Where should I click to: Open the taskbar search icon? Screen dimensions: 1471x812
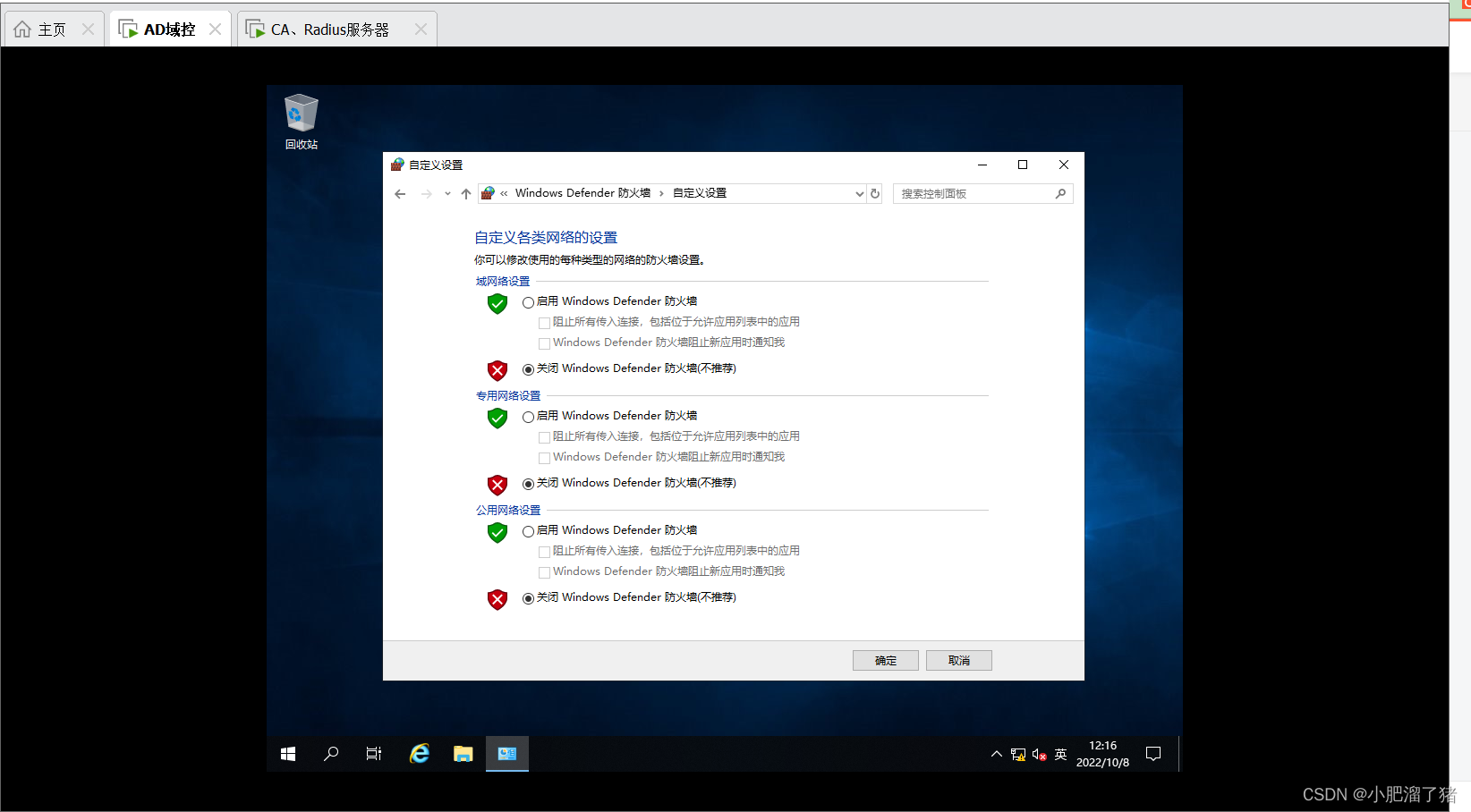pyautogui.click(x=331, y=754)
